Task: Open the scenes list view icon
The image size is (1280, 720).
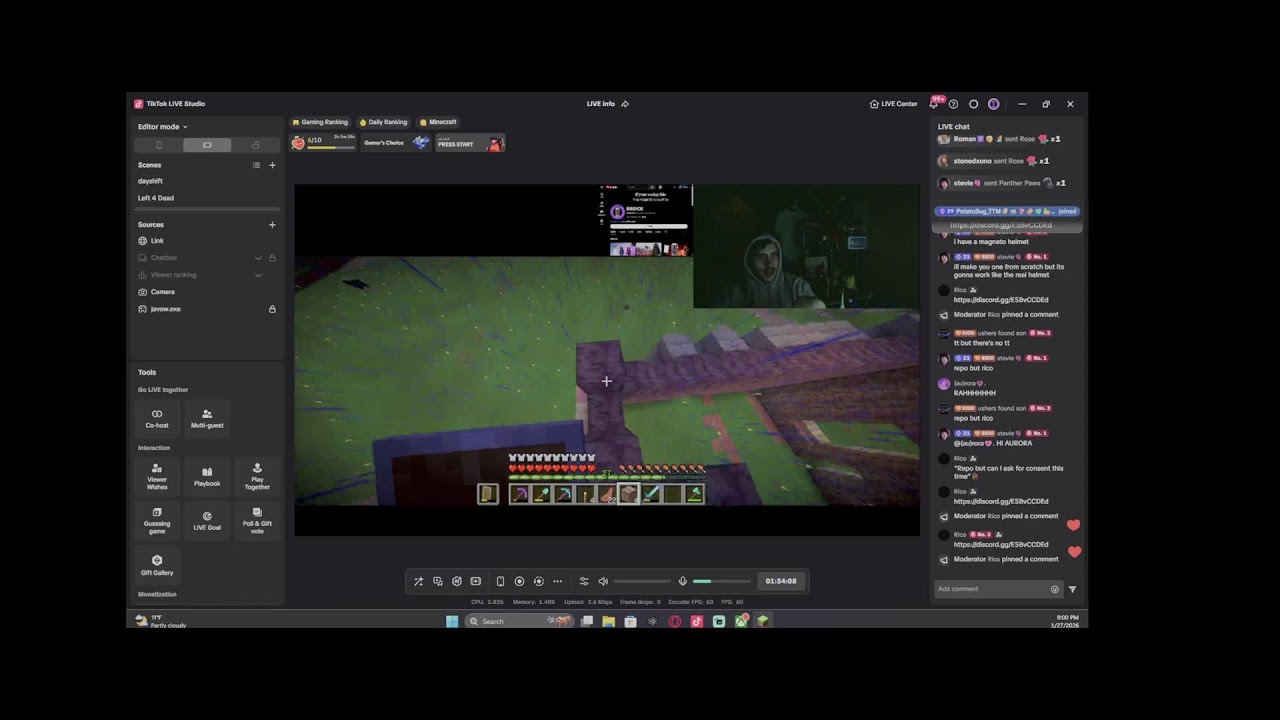Action: 256,165
